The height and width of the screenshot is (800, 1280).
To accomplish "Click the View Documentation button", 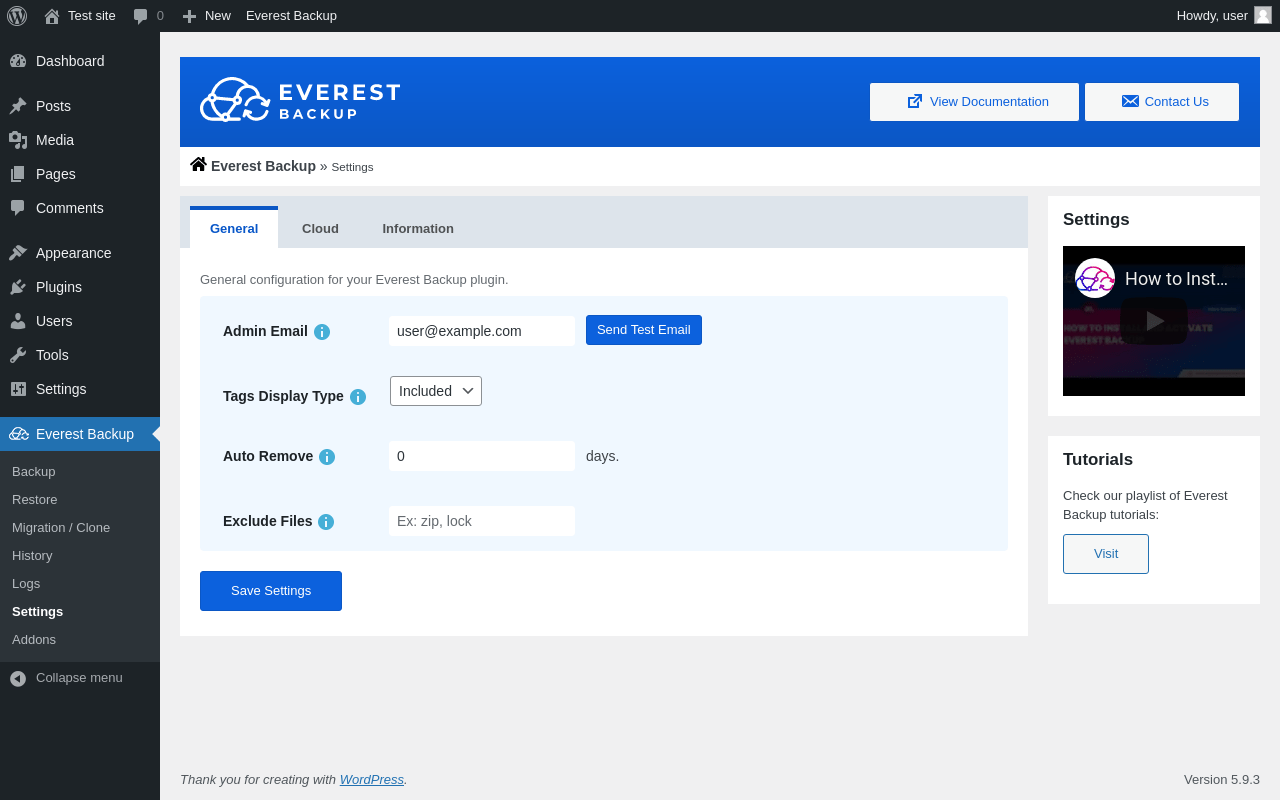I will tap(974, 102).
